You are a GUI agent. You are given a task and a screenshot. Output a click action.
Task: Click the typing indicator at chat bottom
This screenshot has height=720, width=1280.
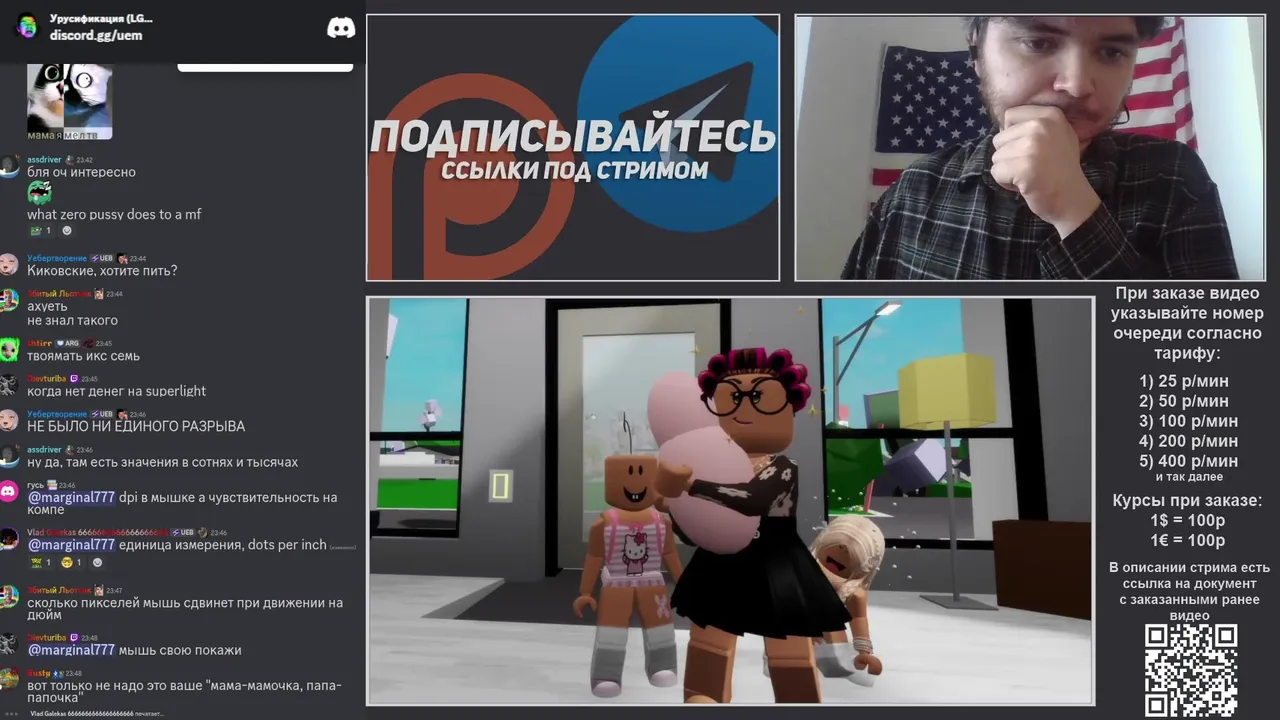(x=96, y=713)
